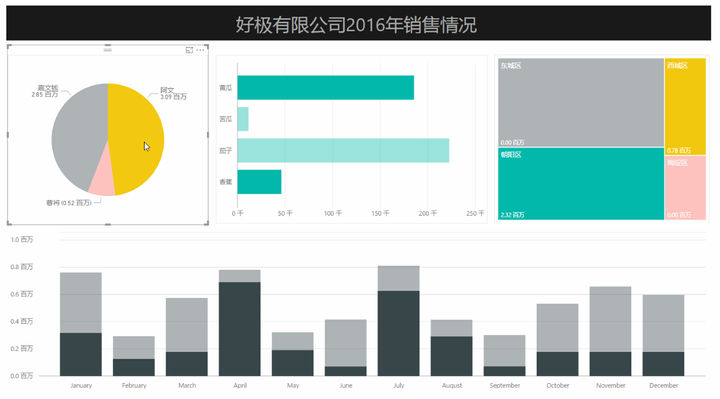Select the short dark teal bottom-category bar
The height and width of the screenshot is (399, 720).
click(x=259, y=182)
